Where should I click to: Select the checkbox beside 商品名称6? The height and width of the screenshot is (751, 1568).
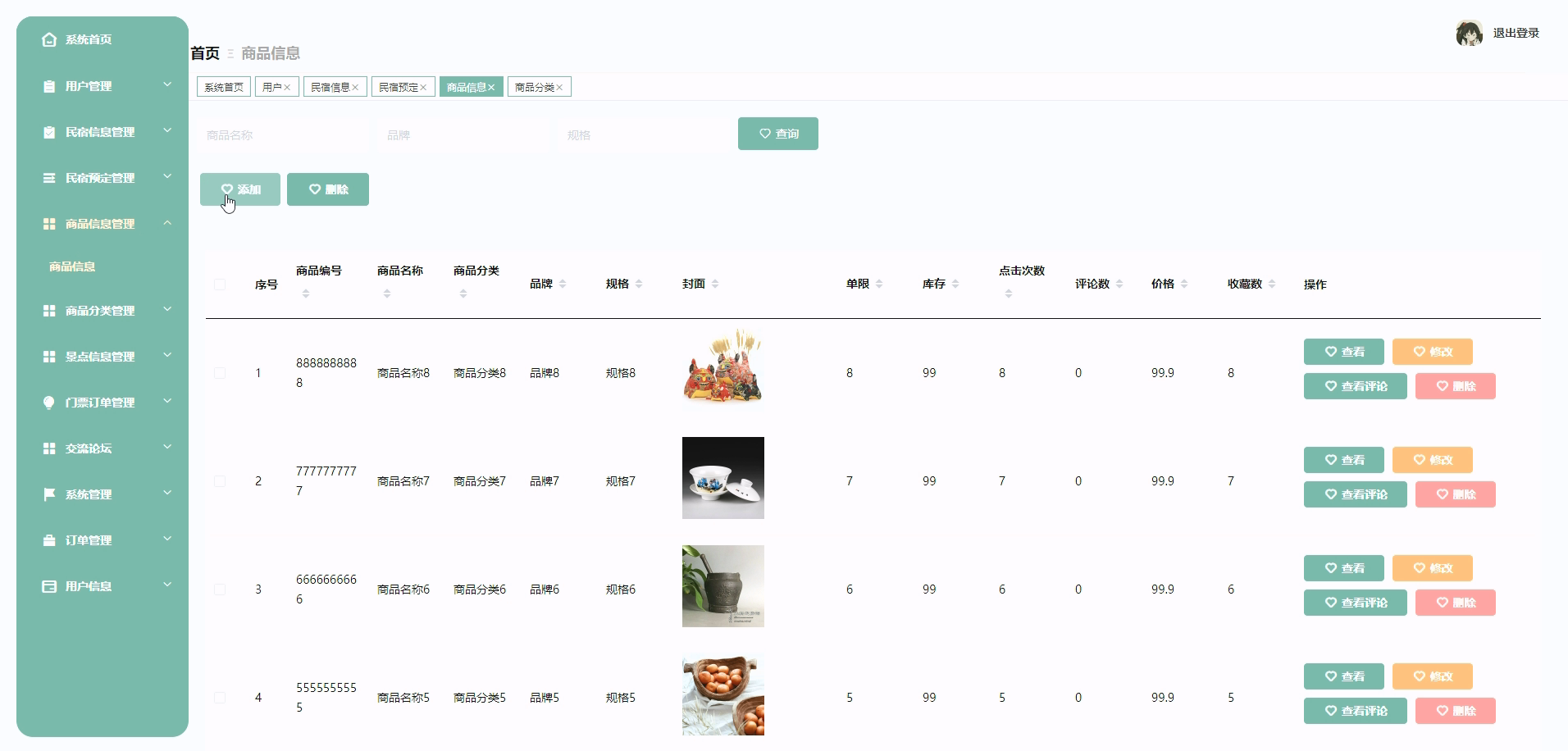tap(219, 589)
